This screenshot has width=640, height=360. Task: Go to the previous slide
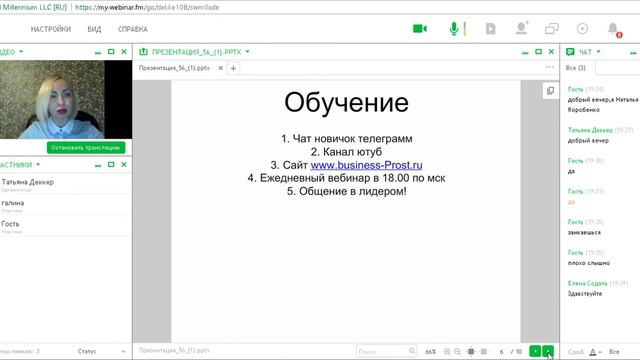coord(535,351)
